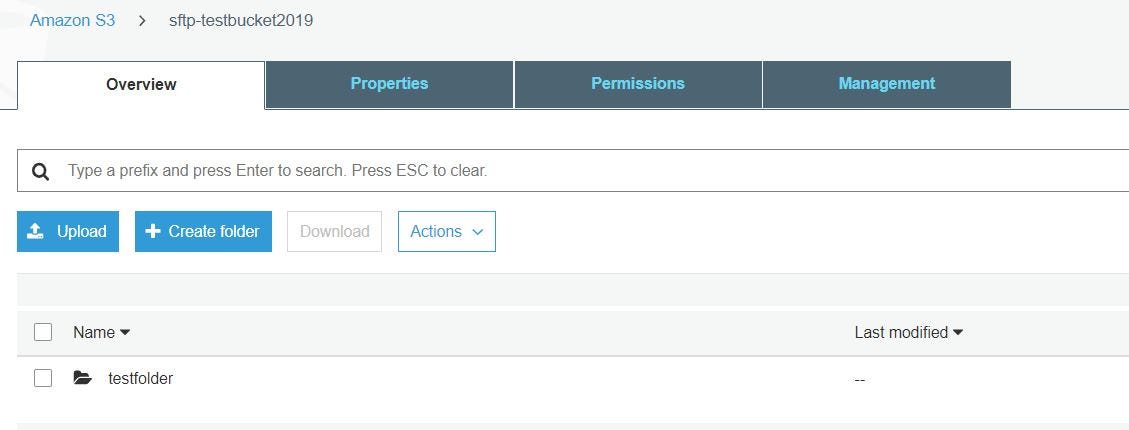This screenshot has height=430, width=1129.
Task: Click the Download button
Action: tap(334, 231)
